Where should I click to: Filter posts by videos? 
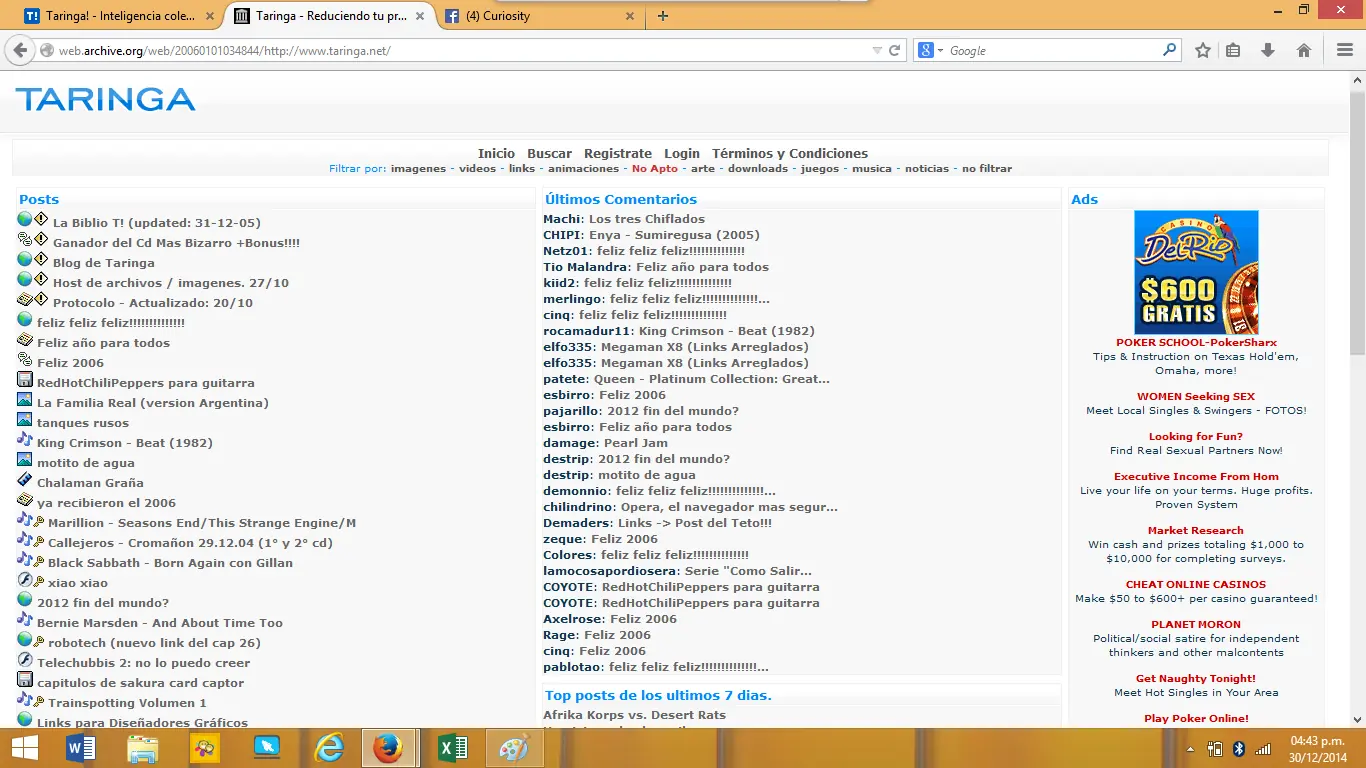(477, 169)
